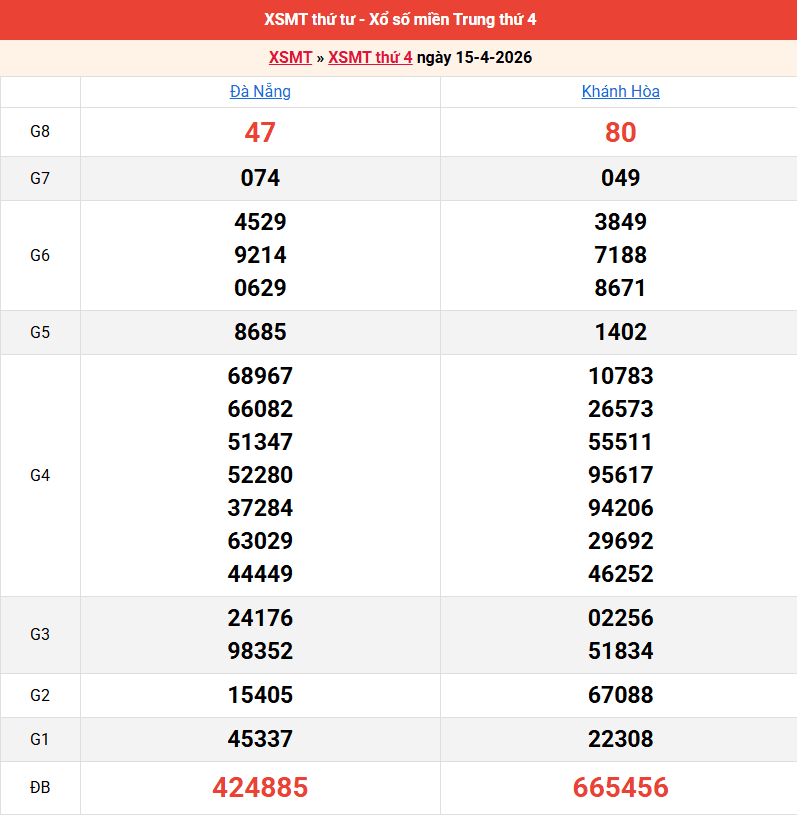Select the G7 row label
The width and height of the screenshot is (797, 815).
(40, 179)
